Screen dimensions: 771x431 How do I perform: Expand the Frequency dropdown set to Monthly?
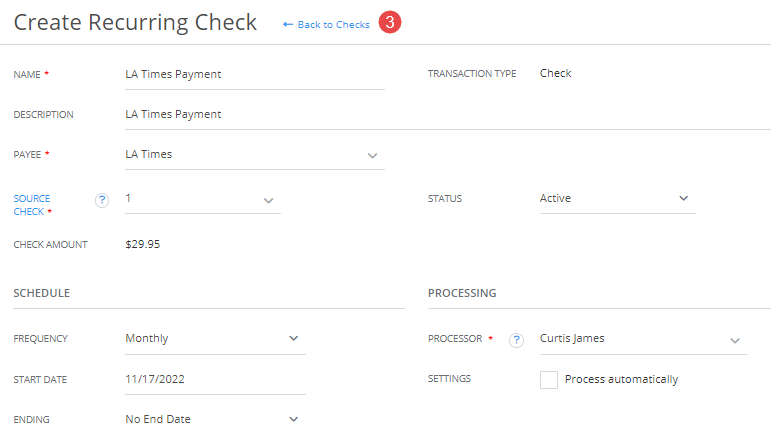pos(215,339)
